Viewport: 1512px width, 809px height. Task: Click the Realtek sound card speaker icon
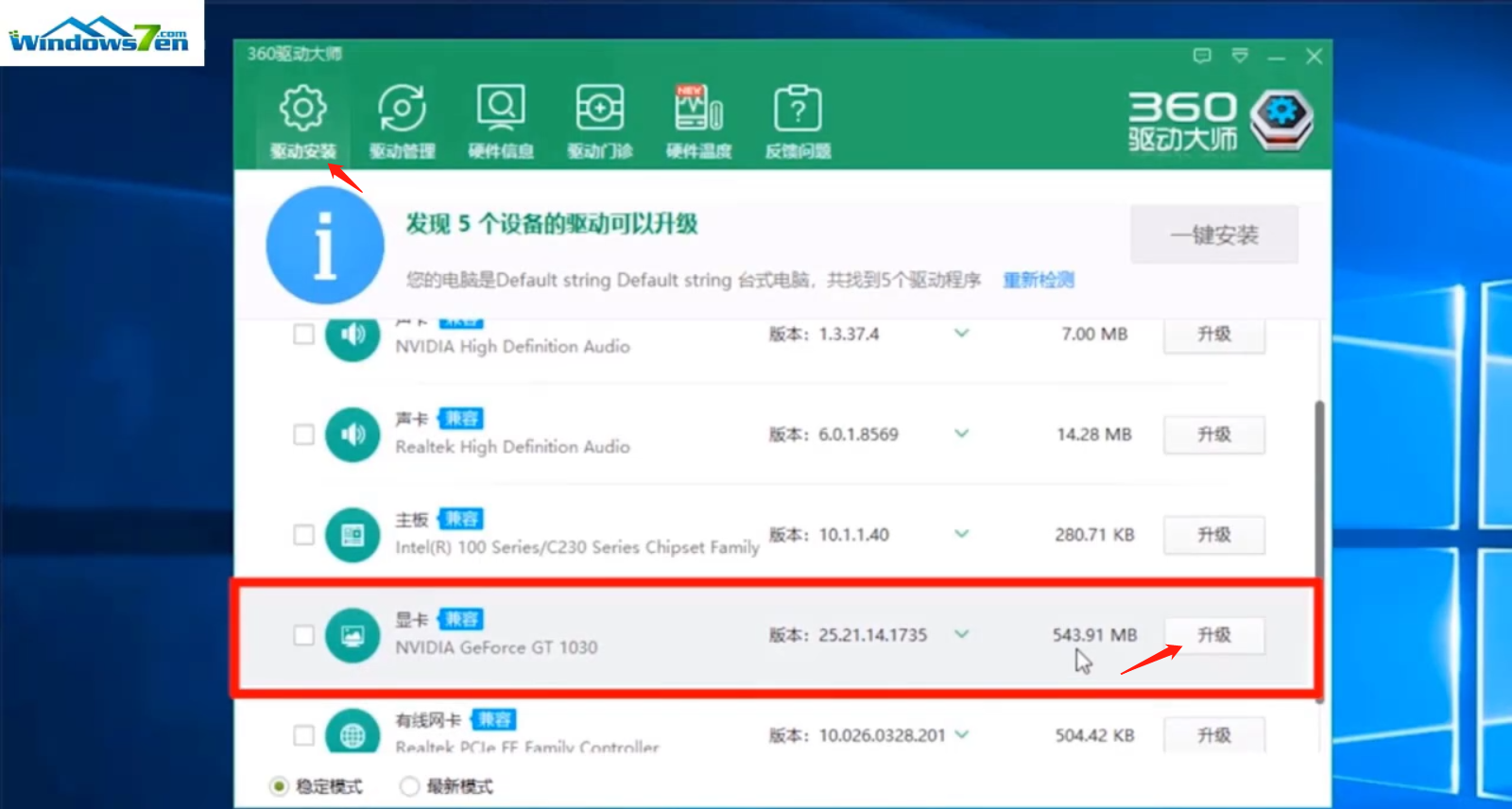352,435
